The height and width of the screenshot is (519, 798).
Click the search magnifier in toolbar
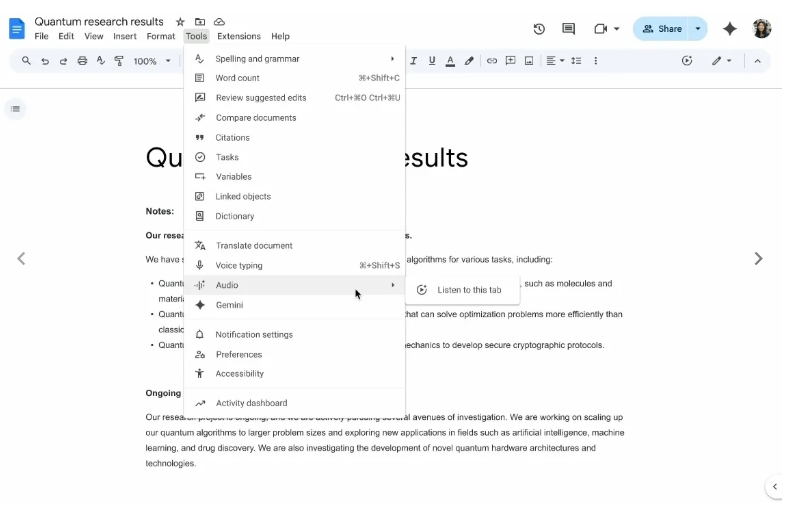point(26,61)
